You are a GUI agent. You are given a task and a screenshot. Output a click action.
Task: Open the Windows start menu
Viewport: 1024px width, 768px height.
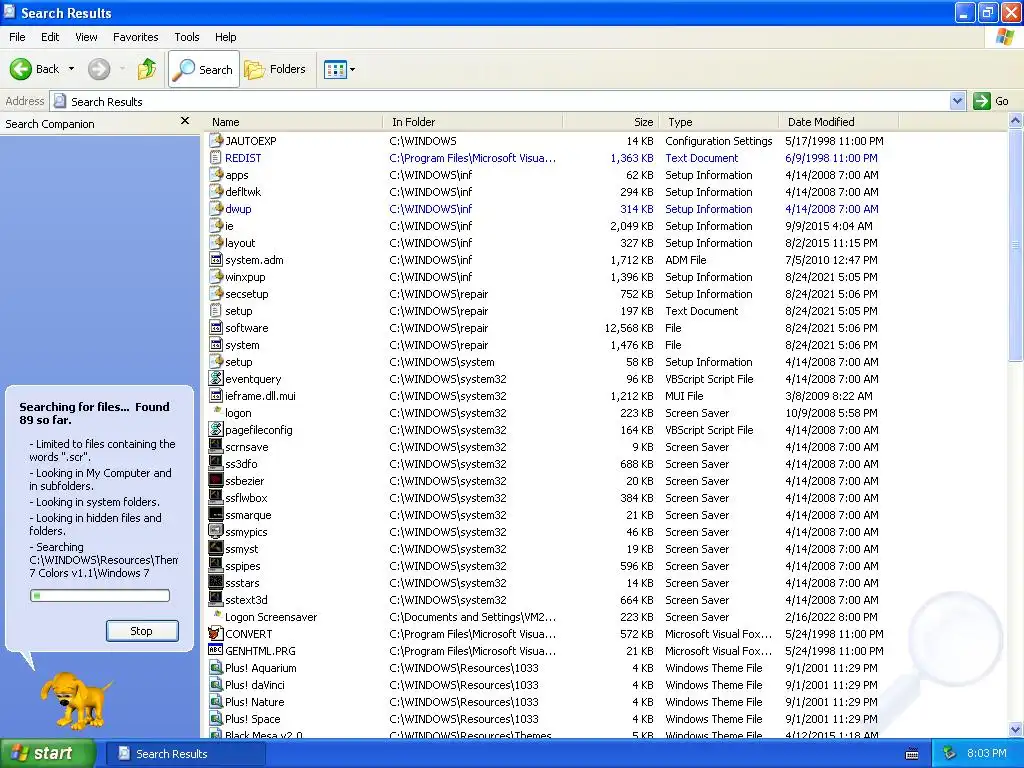point(48,753)
